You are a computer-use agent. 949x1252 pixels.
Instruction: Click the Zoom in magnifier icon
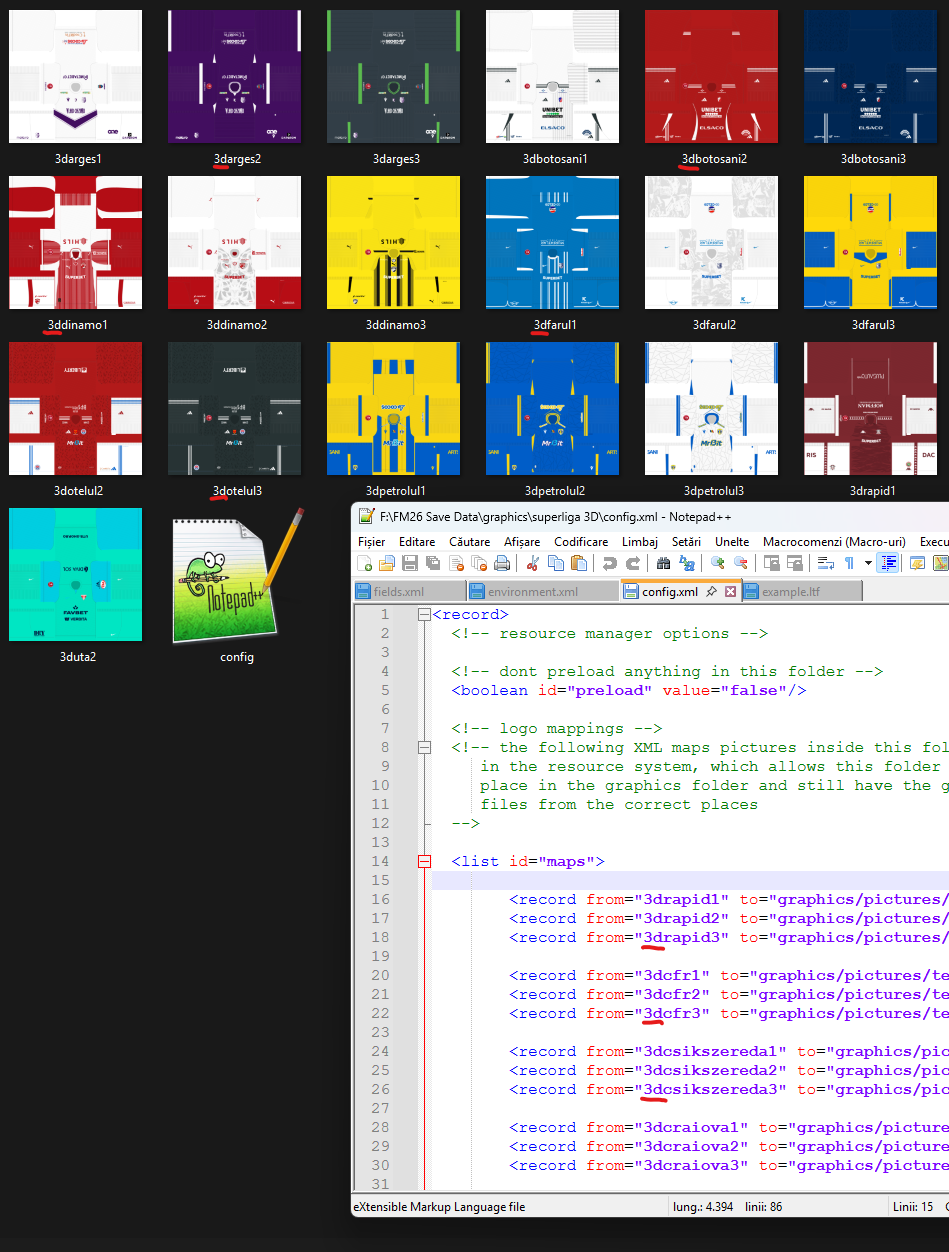717,564
